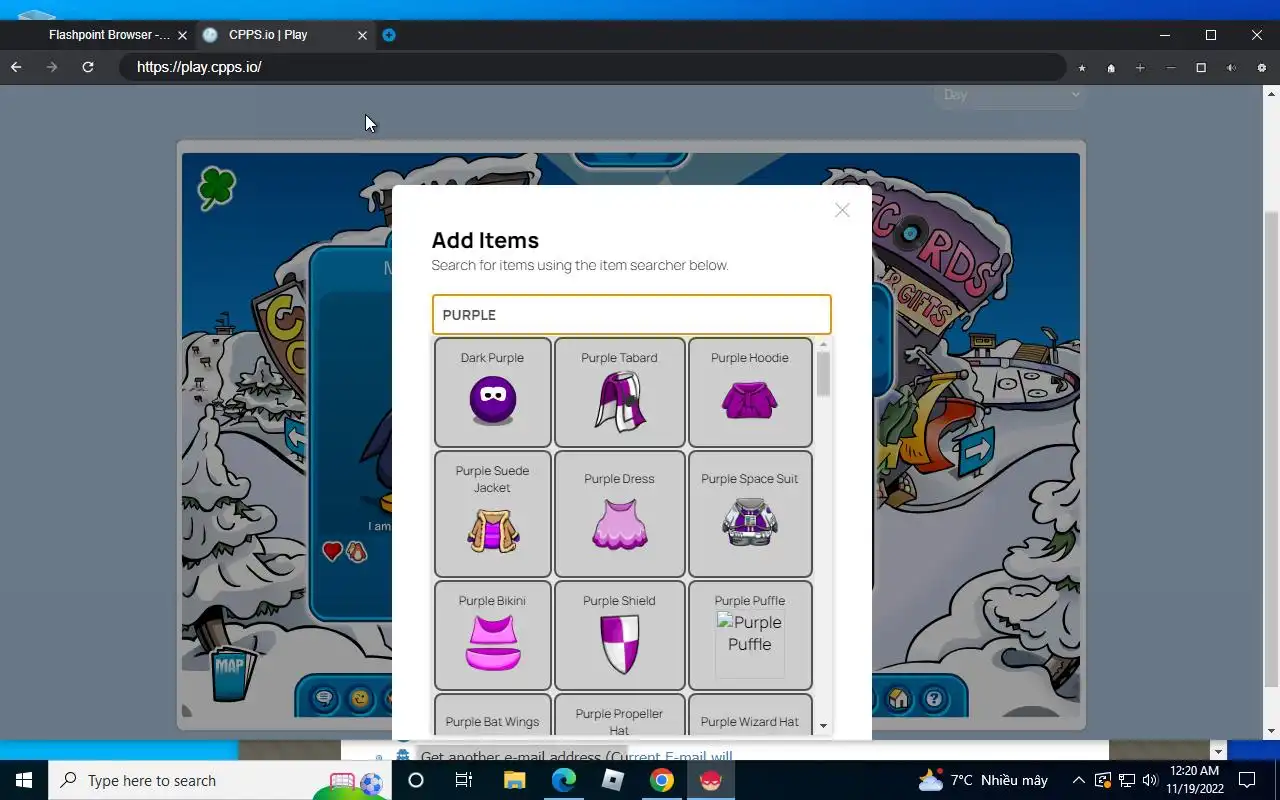Click the igloo home icon in game bar
The width and height of the screenshot is (1280, 800).
898,698
